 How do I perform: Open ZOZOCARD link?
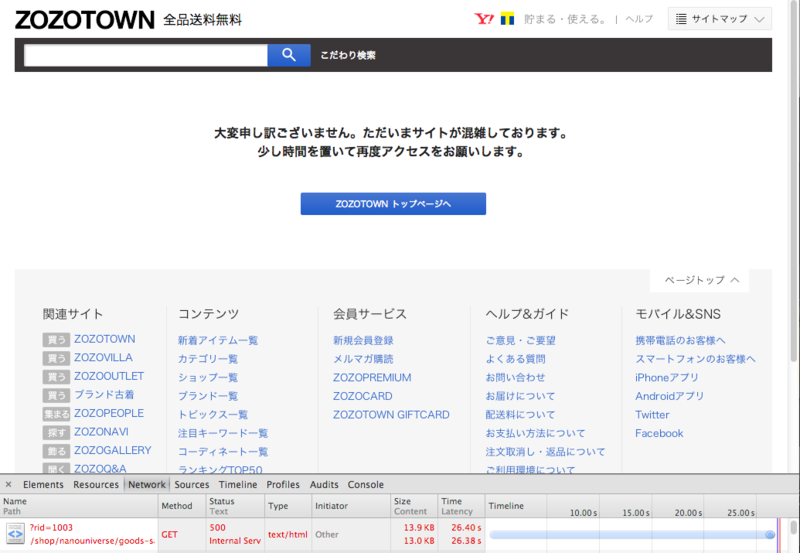click(363, 396)
